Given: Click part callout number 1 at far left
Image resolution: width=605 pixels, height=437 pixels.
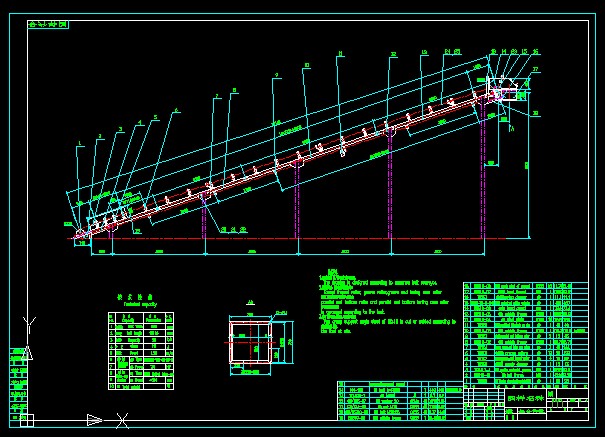Looking at the screenshot, I should (79, 146).
